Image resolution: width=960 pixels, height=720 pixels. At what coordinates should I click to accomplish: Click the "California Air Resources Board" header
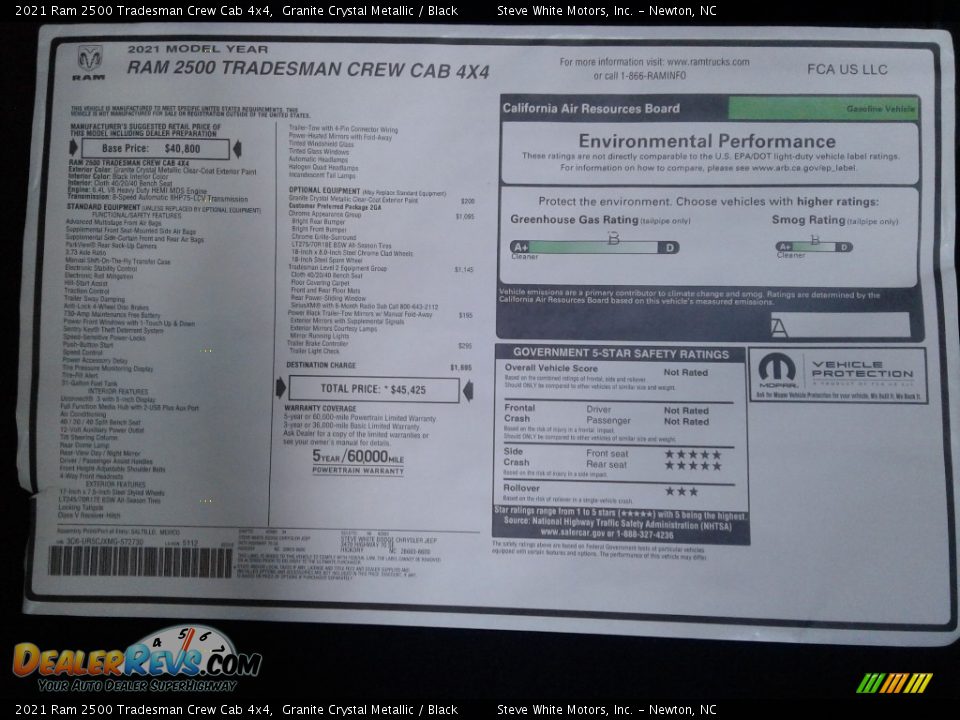(591, 108)
